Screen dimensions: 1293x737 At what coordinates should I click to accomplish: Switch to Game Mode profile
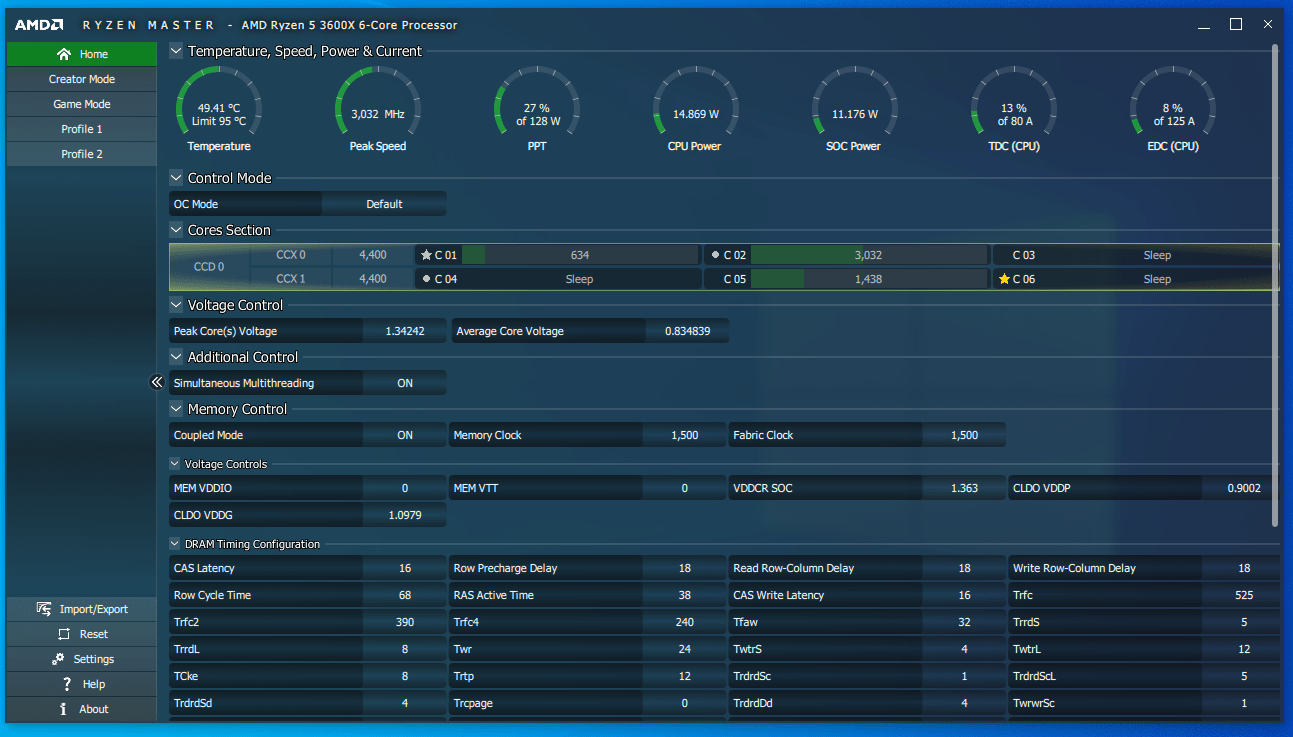(x=82, y=104)
